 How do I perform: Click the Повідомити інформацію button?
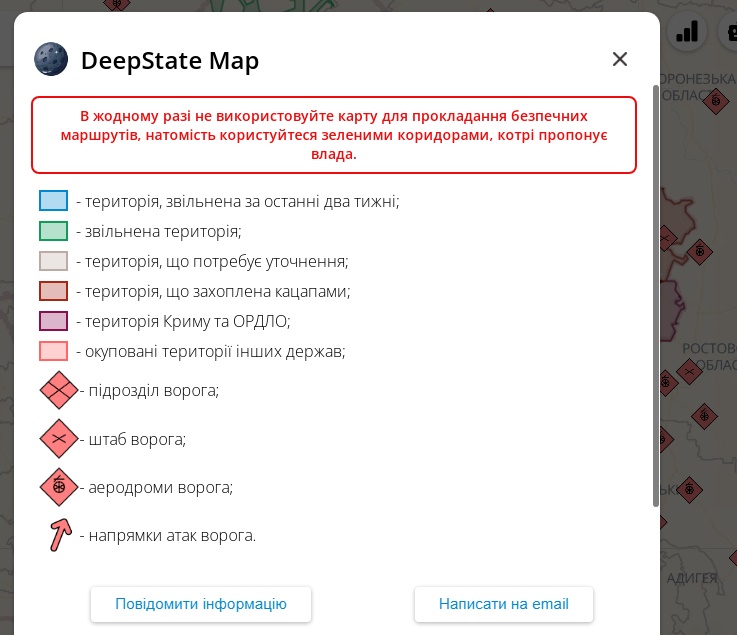(201, 604)
